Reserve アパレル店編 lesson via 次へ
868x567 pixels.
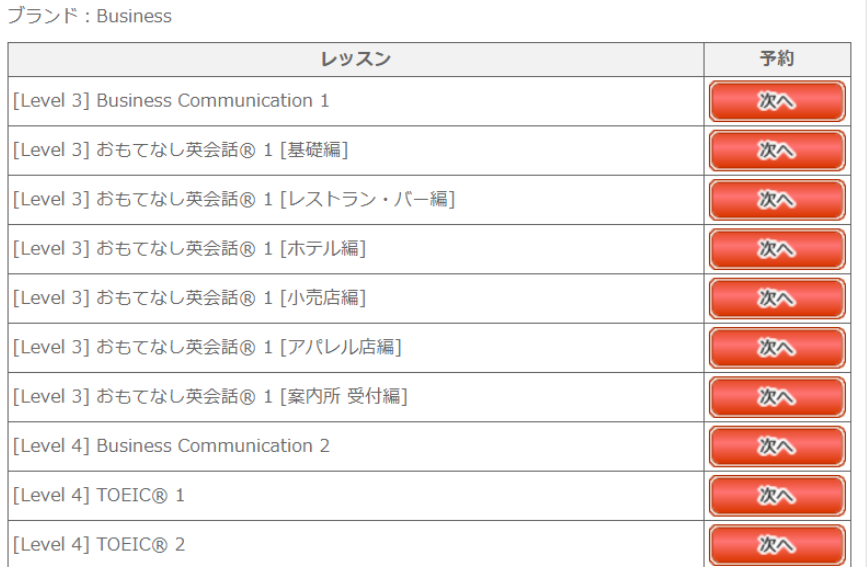777,348
